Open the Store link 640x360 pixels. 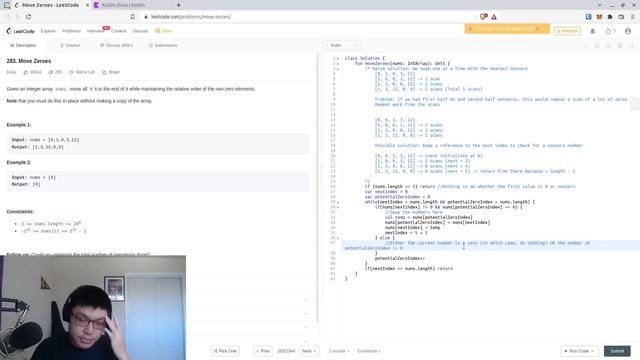pos(164,31)
